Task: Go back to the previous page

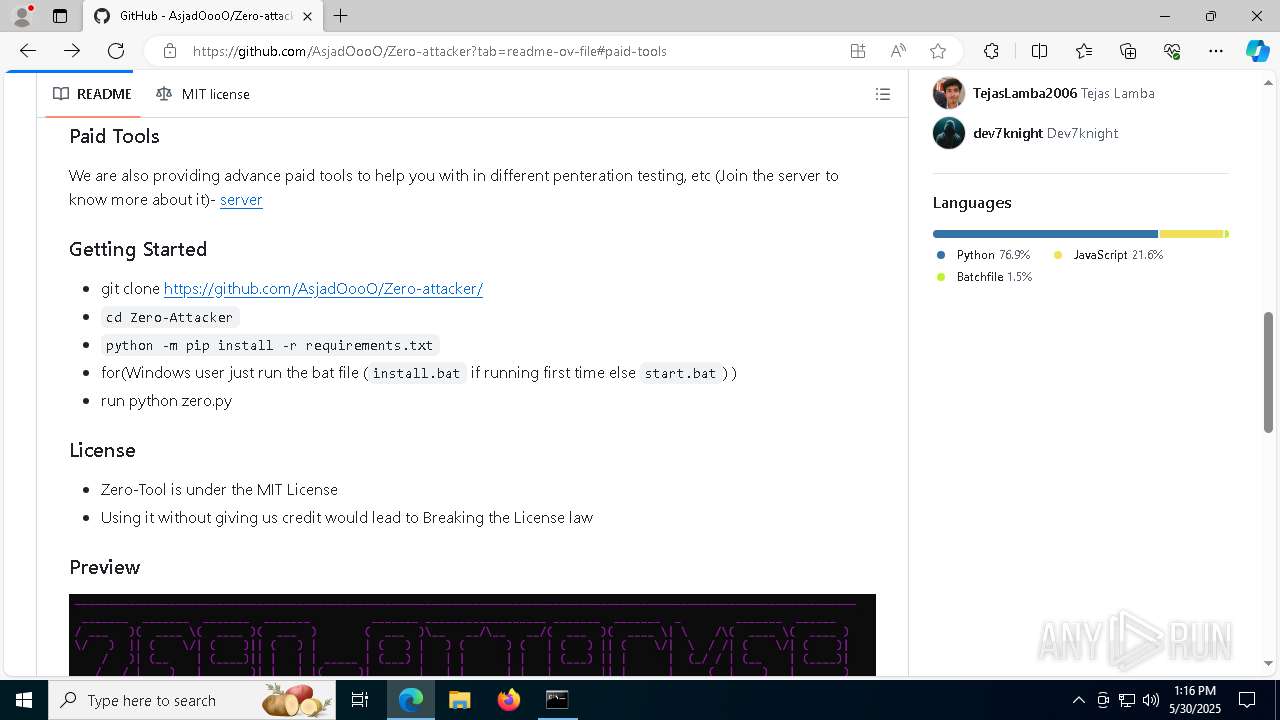Action: tap(28, 51)
